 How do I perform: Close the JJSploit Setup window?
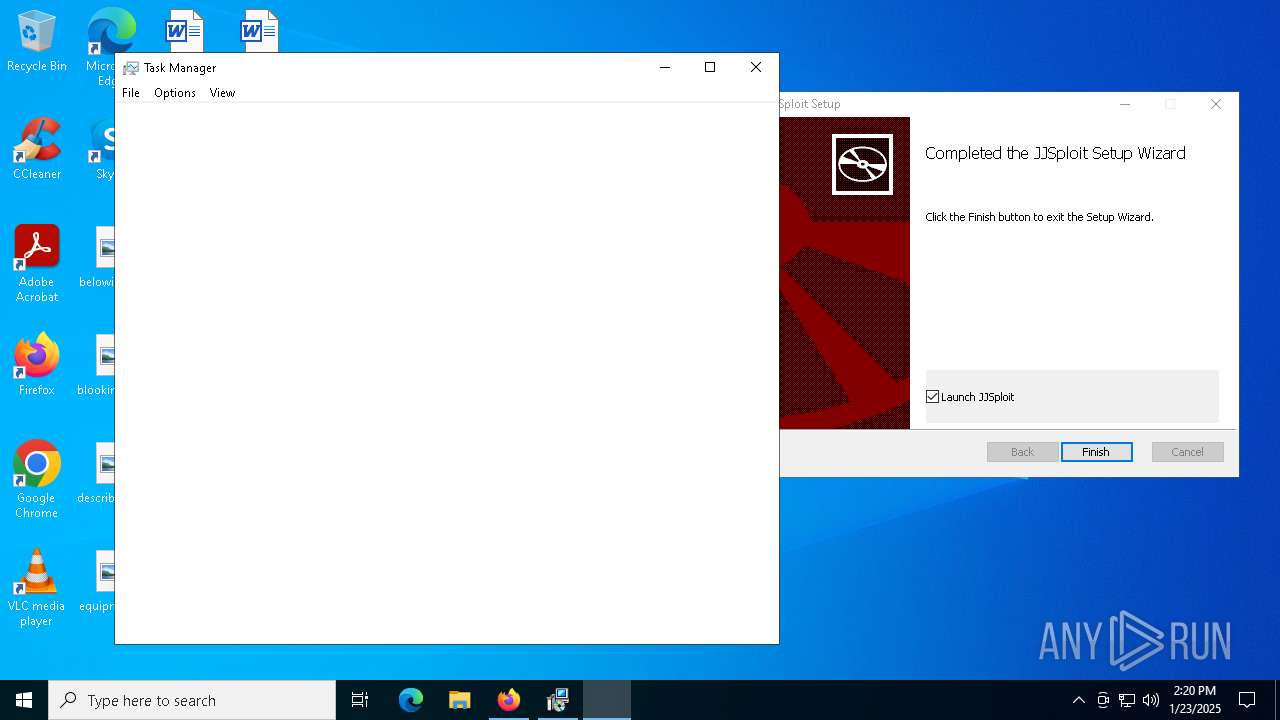pyautogui.click(x=1216, y=104)
